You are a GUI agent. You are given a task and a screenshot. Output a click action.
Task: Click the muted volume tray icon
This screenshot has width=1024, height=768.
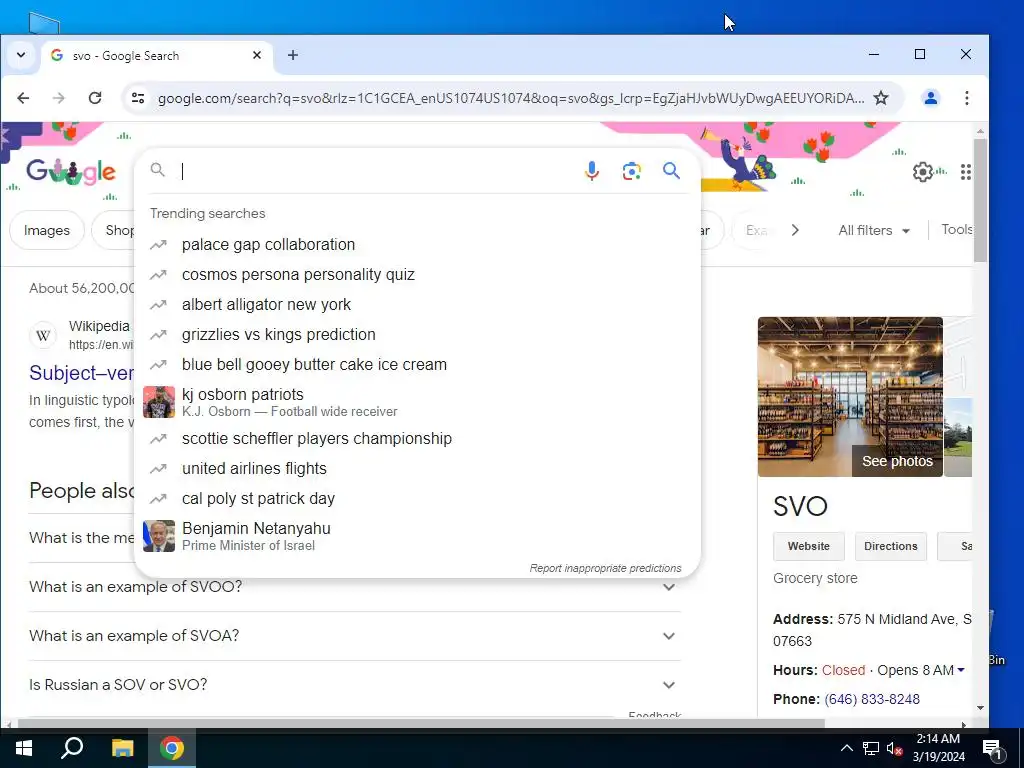click(895, 748)
